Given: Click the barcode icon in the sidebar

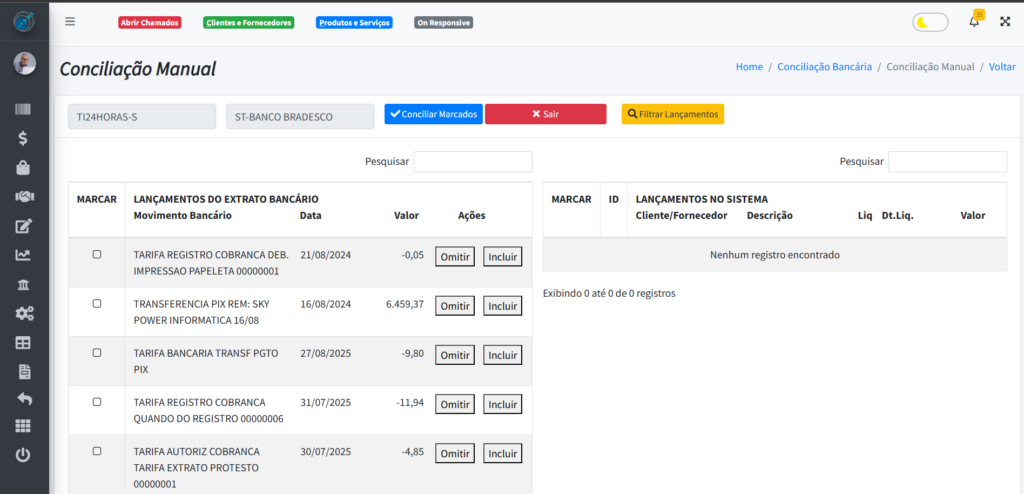Looking at the screenshot, I should coord(24,109).
